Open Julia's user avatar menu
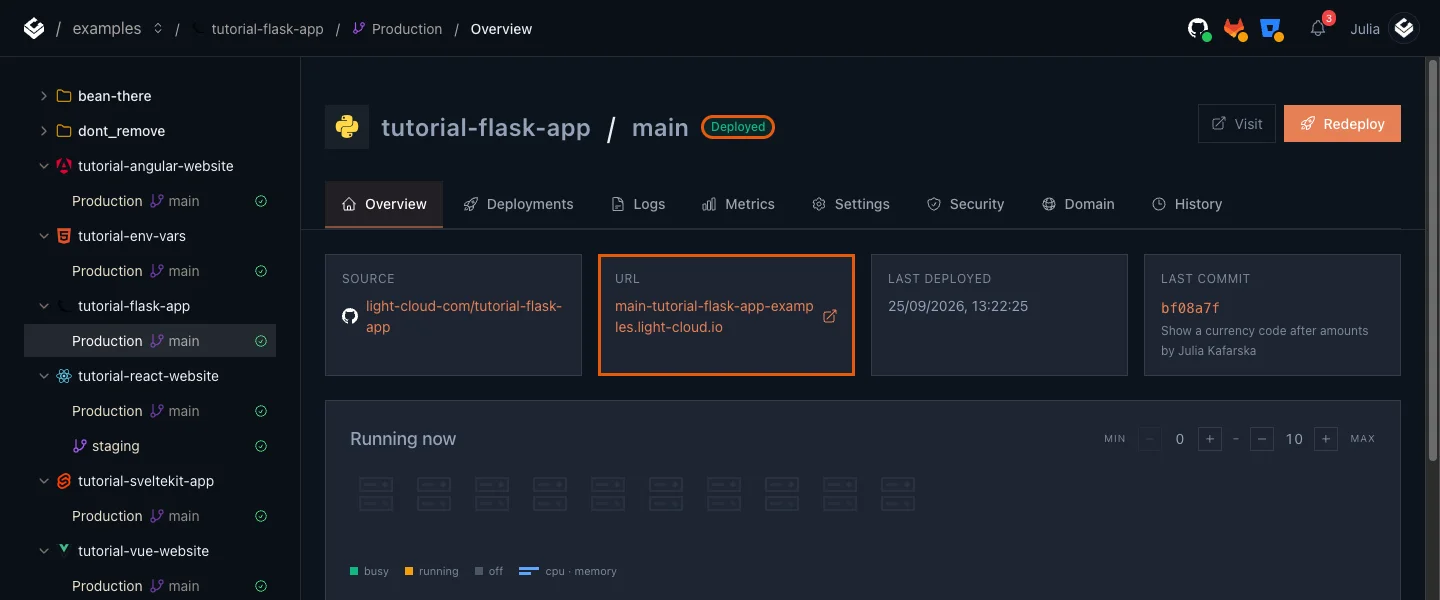This screenshot has height=600, width=1440. (1405, 29)
